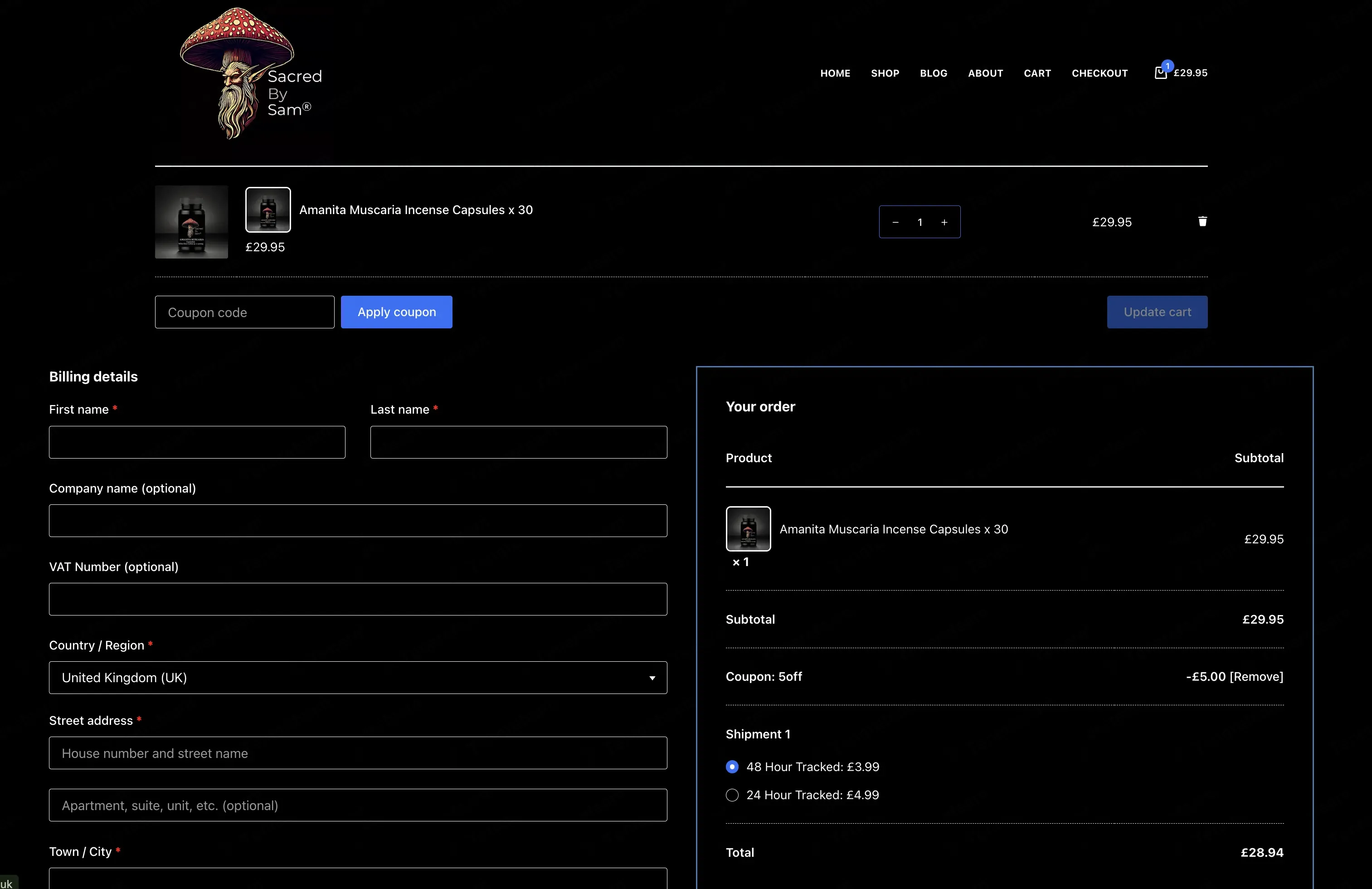Click the small capsule thumbnail beside product name
Viewport: 1372px width, 889px height.
pos(268,210)
